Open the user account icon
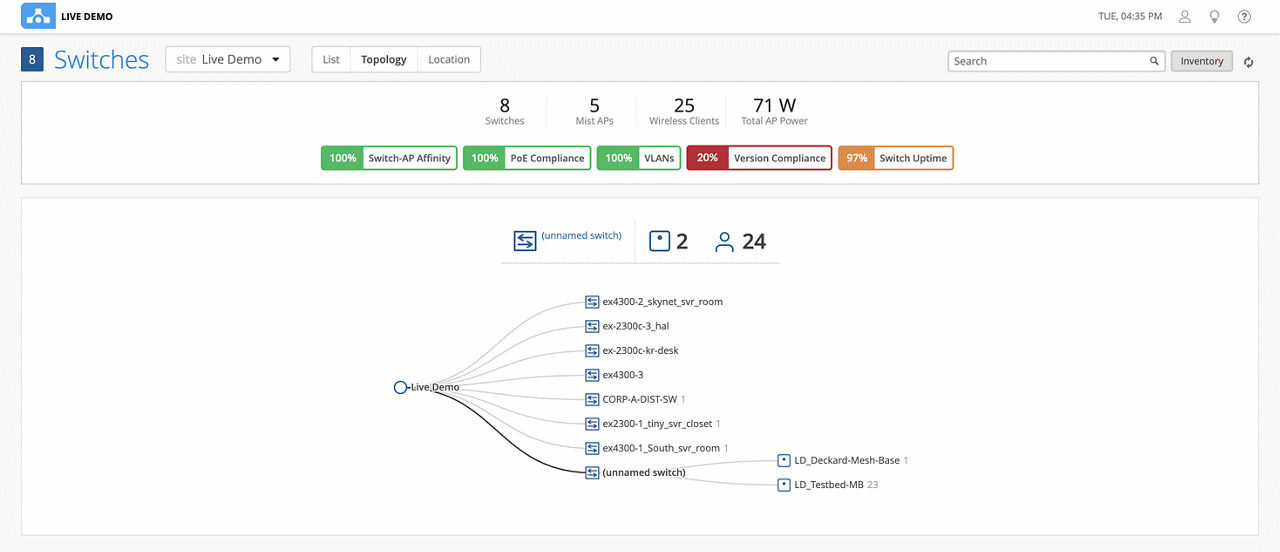 pos(1185,17)
